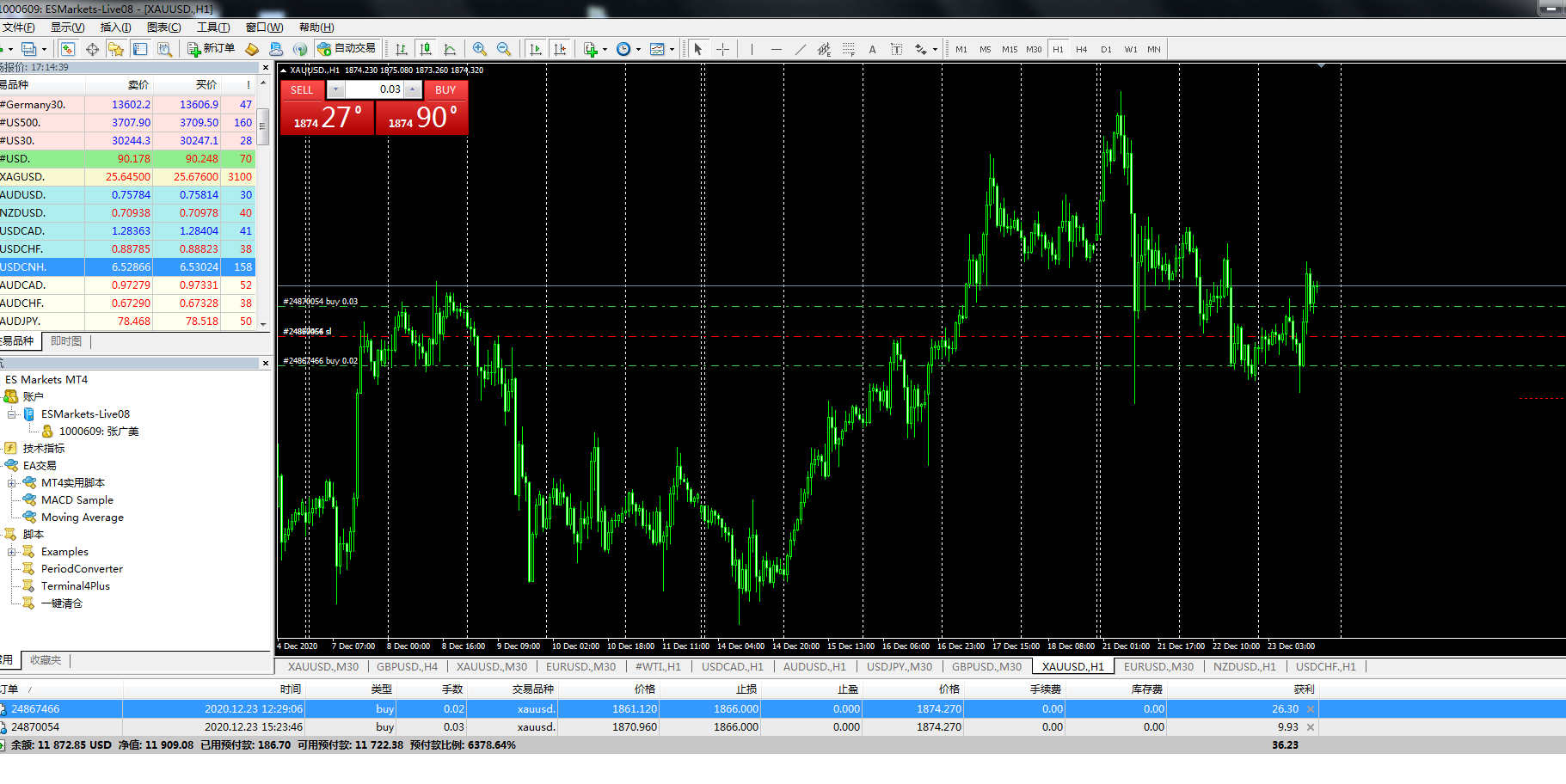Toggle the 自动交易 auto trading button

[347, 49]
